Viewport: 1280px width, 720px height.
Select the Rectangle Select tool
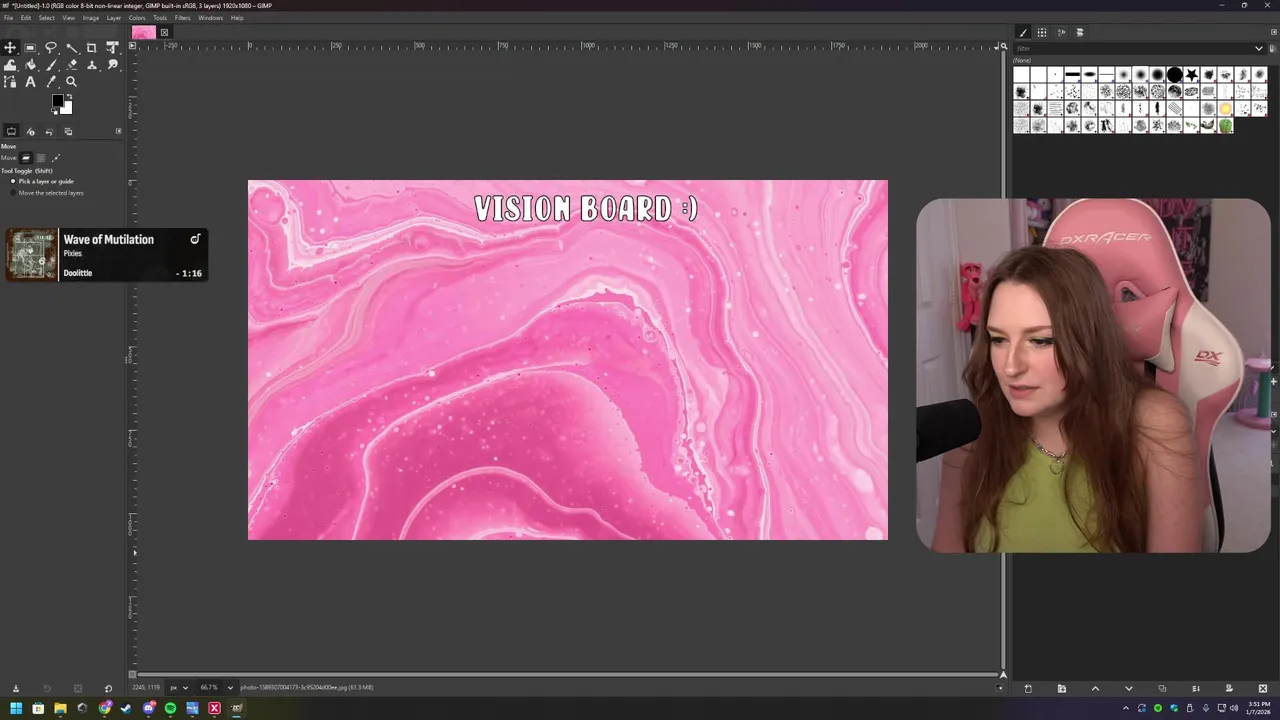click(30, 48)
